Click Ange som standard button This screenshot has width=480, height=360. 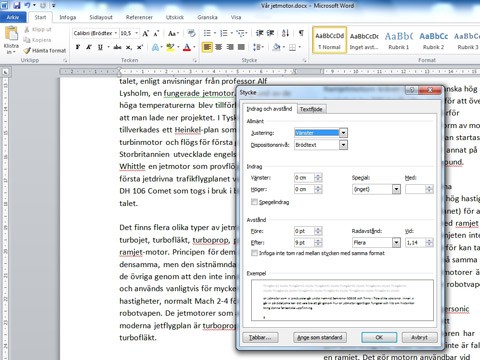[x=320, y=337]
